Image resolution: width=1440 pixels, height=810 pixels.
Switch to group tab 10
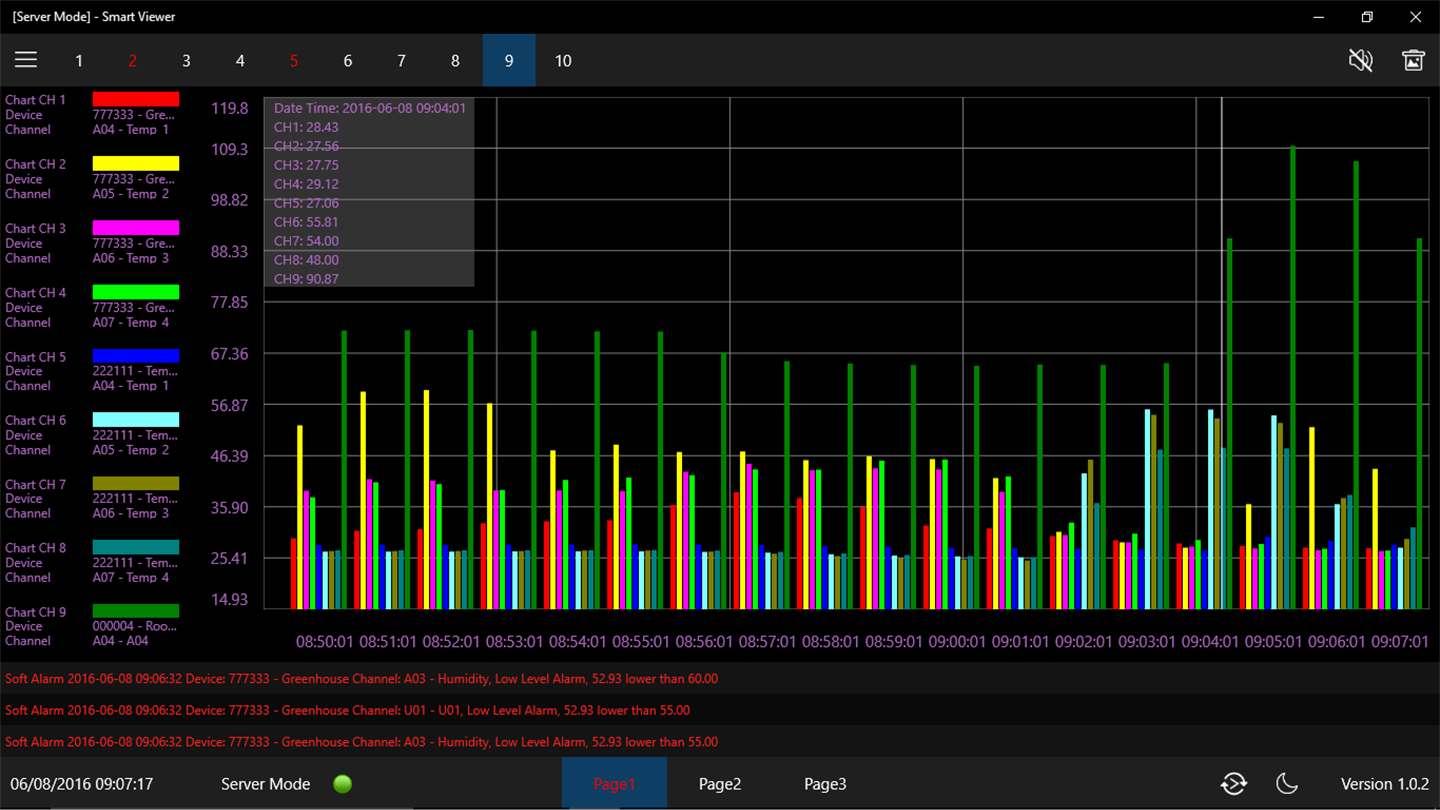point(563,61)
